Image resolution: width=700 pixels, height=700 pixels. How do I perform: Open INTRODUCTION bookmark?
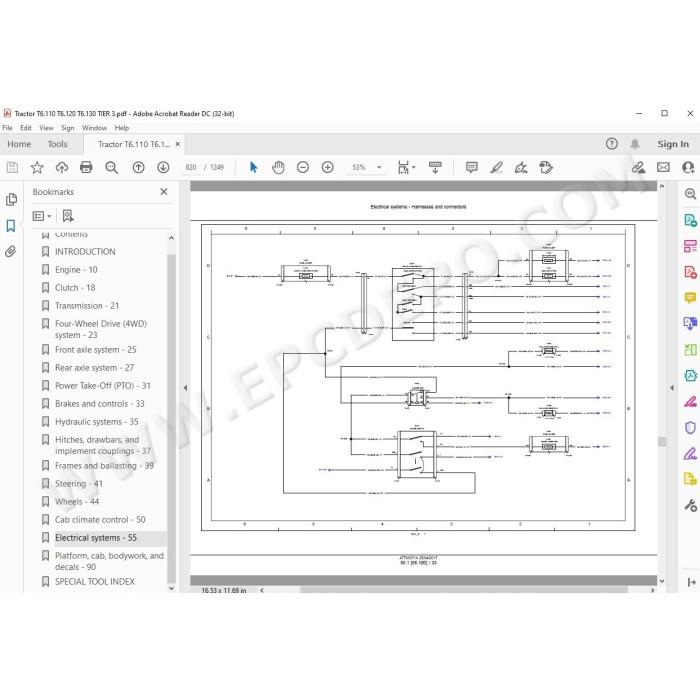pyautogui.click(x=85, y=252)
